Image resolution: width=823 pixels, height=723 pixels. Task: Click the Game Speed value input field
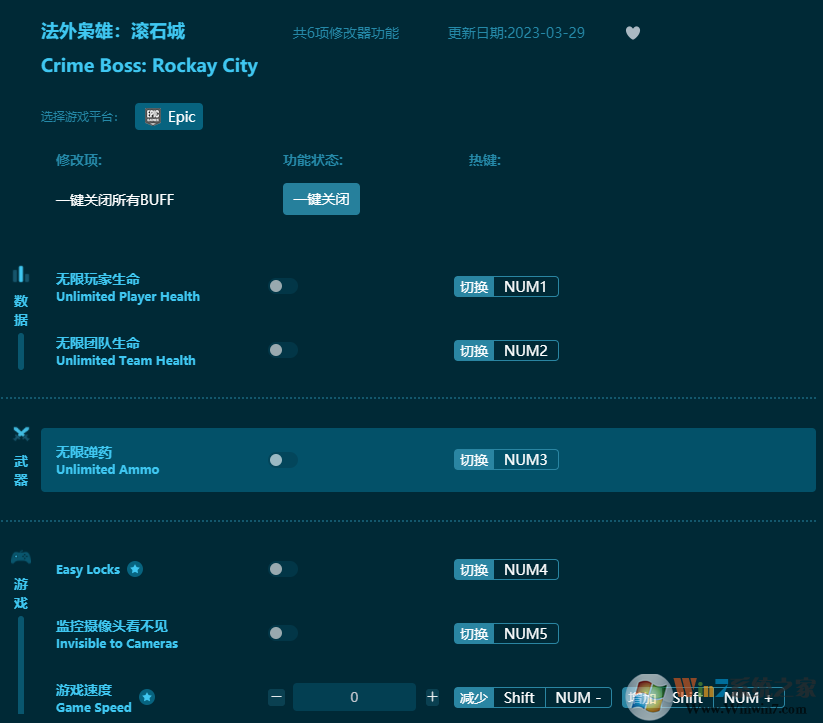354,697
